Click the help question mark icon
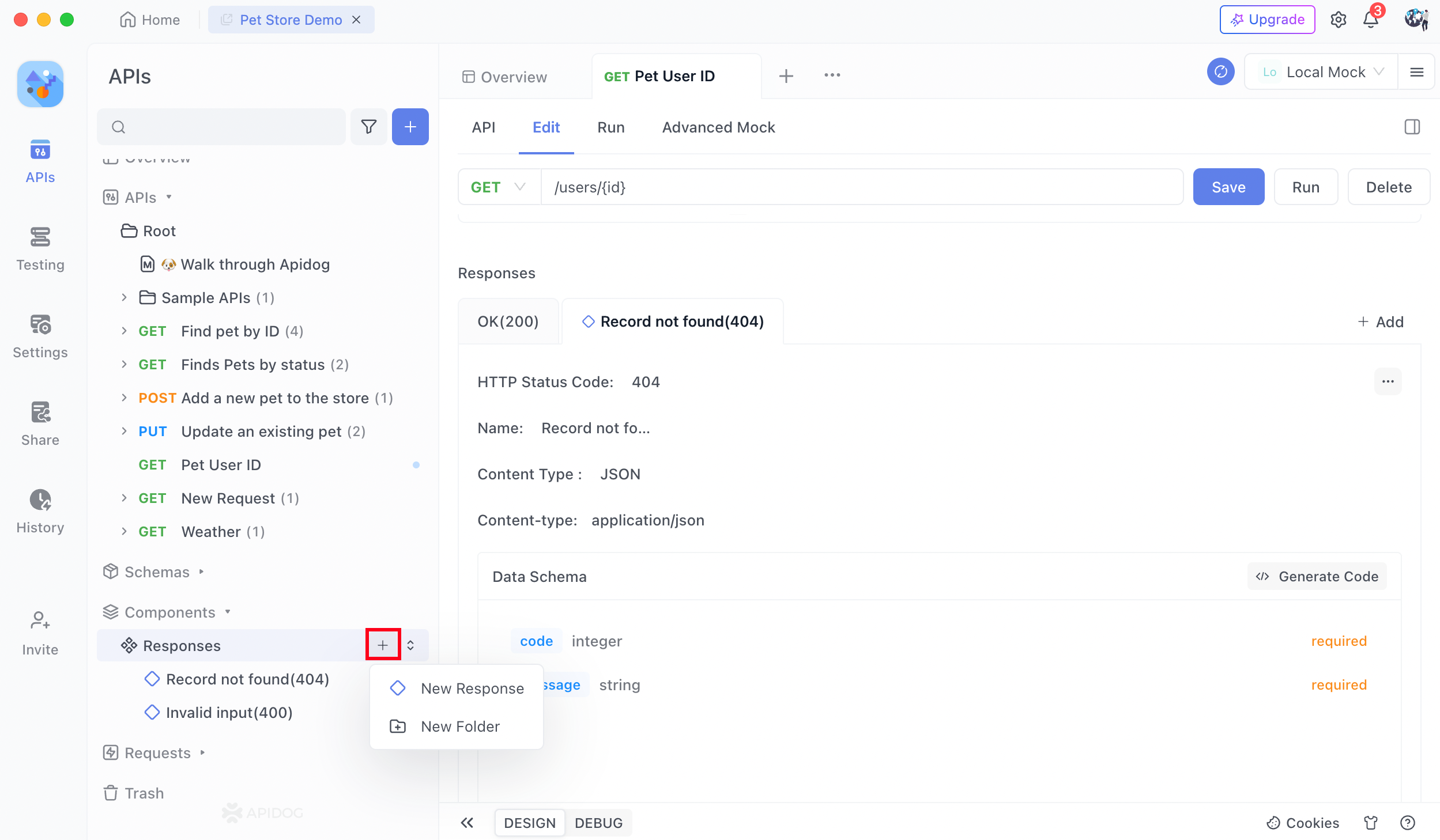 (1407, 823)
